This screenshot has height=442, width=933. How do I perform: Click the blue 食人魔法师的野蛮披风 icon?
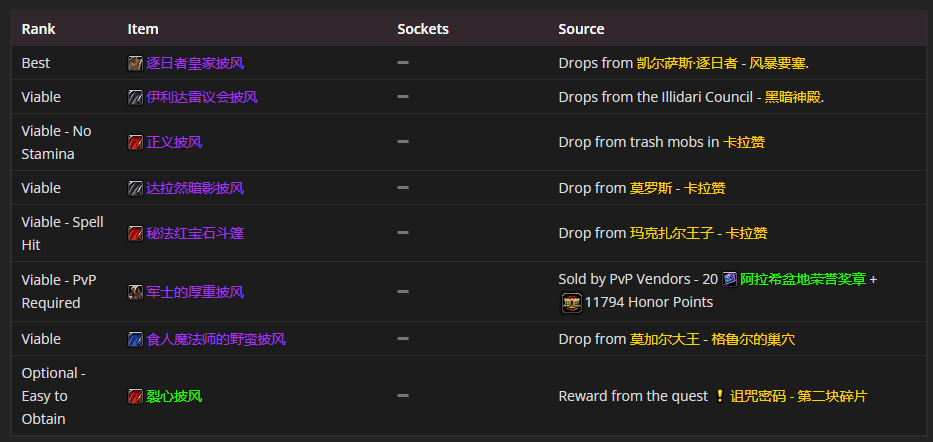coord(135,339)
